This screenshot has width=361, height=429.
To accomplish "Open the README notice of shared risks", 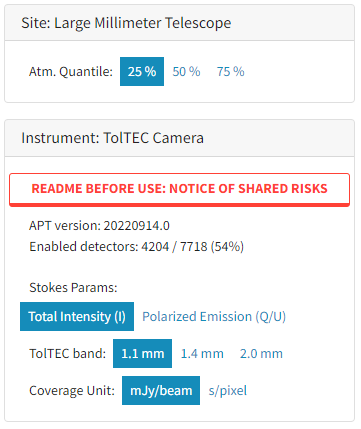I will point(179,189).
